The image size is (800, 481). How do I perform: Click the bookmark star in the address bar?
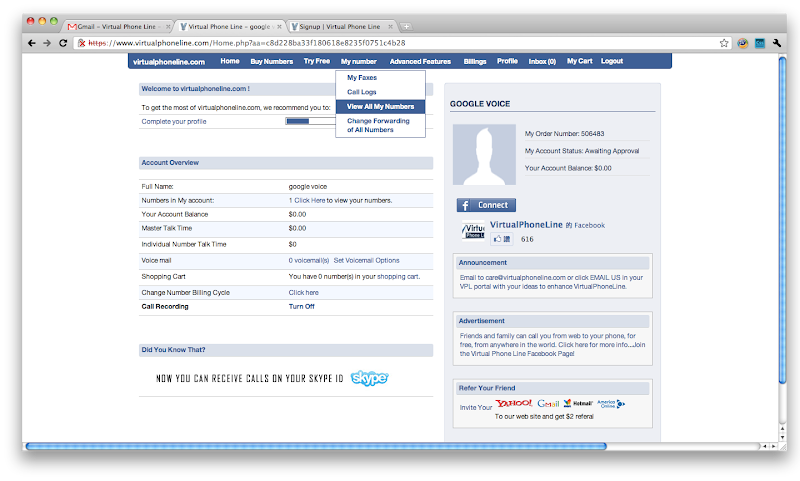point(723,43)
